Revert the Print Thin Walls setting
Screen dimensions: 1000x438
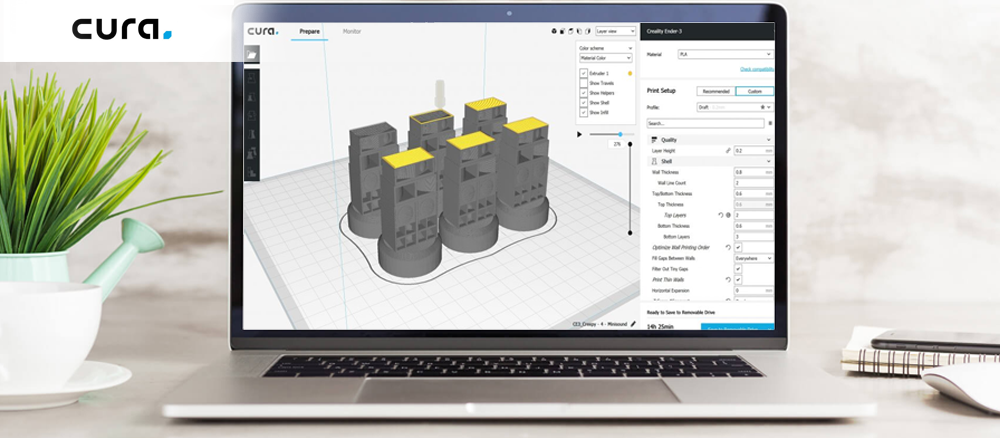[x=728, y=279]
